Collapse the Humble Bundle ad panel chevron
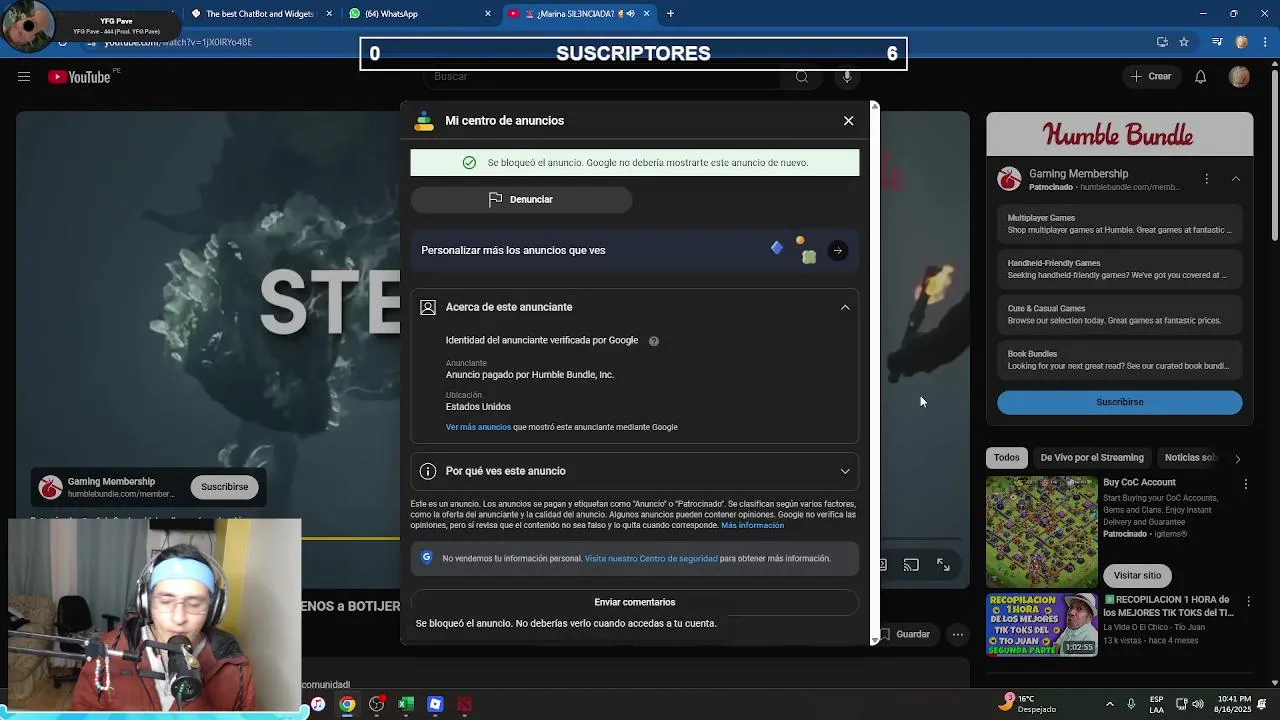This screenshot has width=1280, height=720. click(1236, 179)
